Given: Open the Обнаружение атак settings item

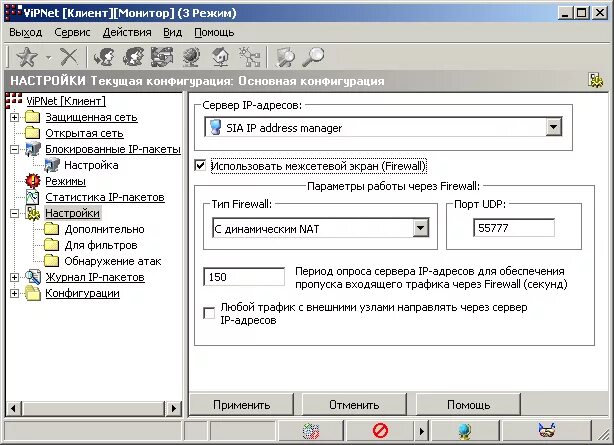Looking at the screenshot, I should 113,261.
